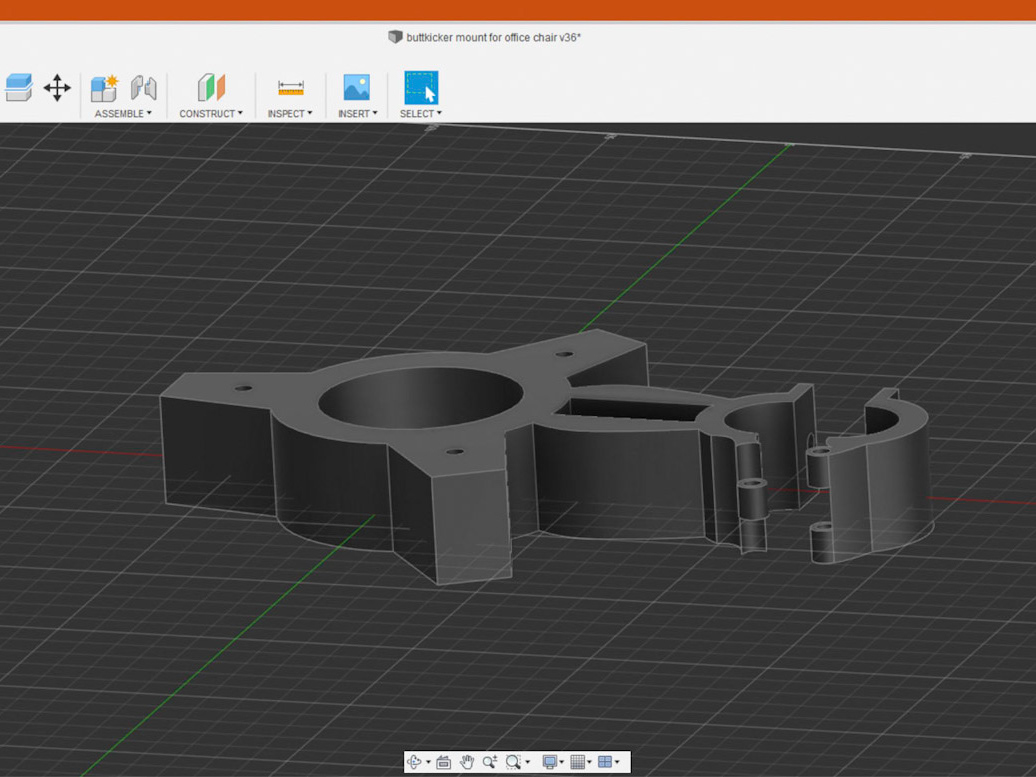This screenshot has width=1036, height=777.
Task: Activate the Select tool icon
Action: [421, 88]
